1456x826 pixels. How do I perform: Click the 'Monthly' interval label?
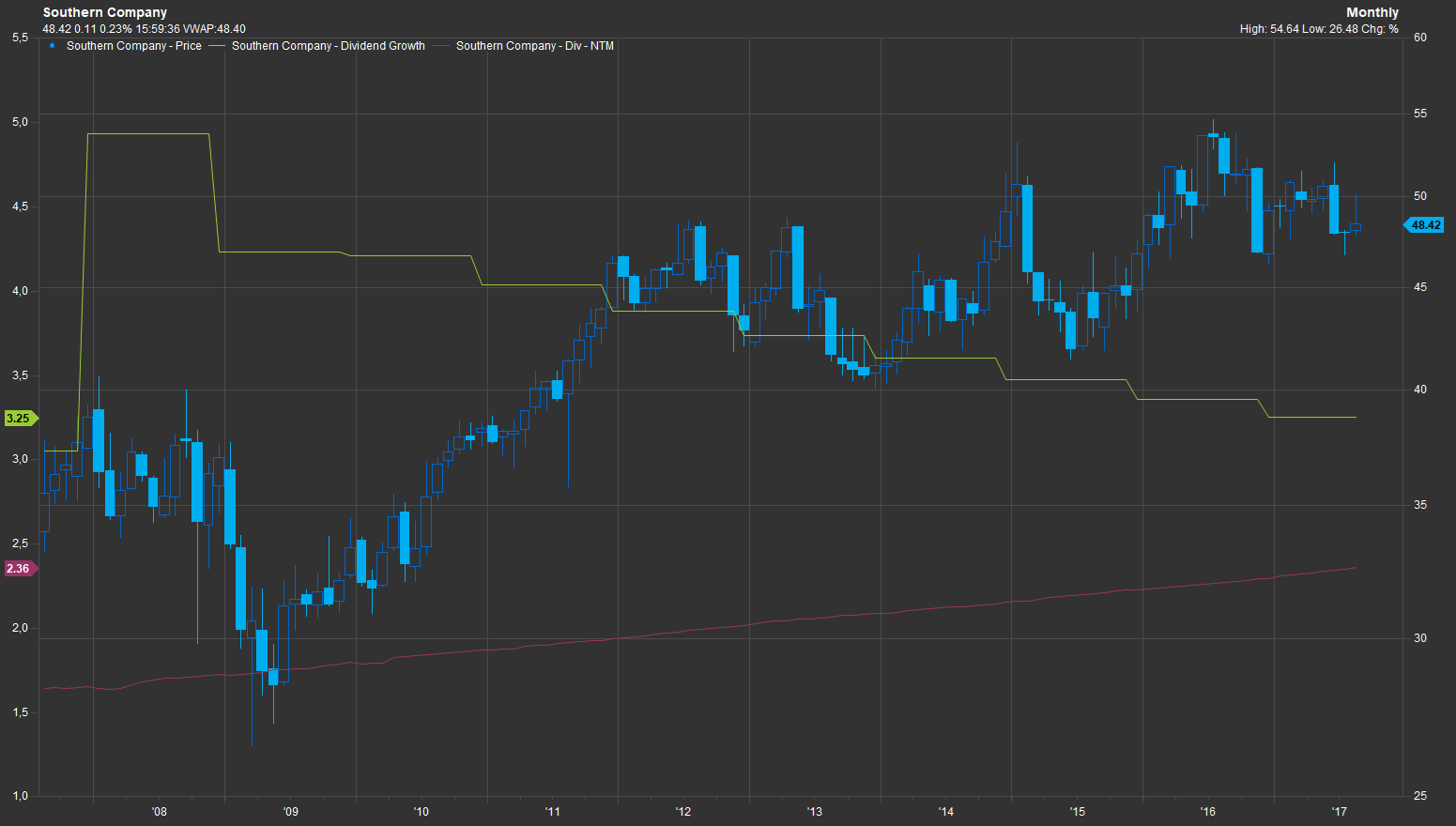point(1372,12)
